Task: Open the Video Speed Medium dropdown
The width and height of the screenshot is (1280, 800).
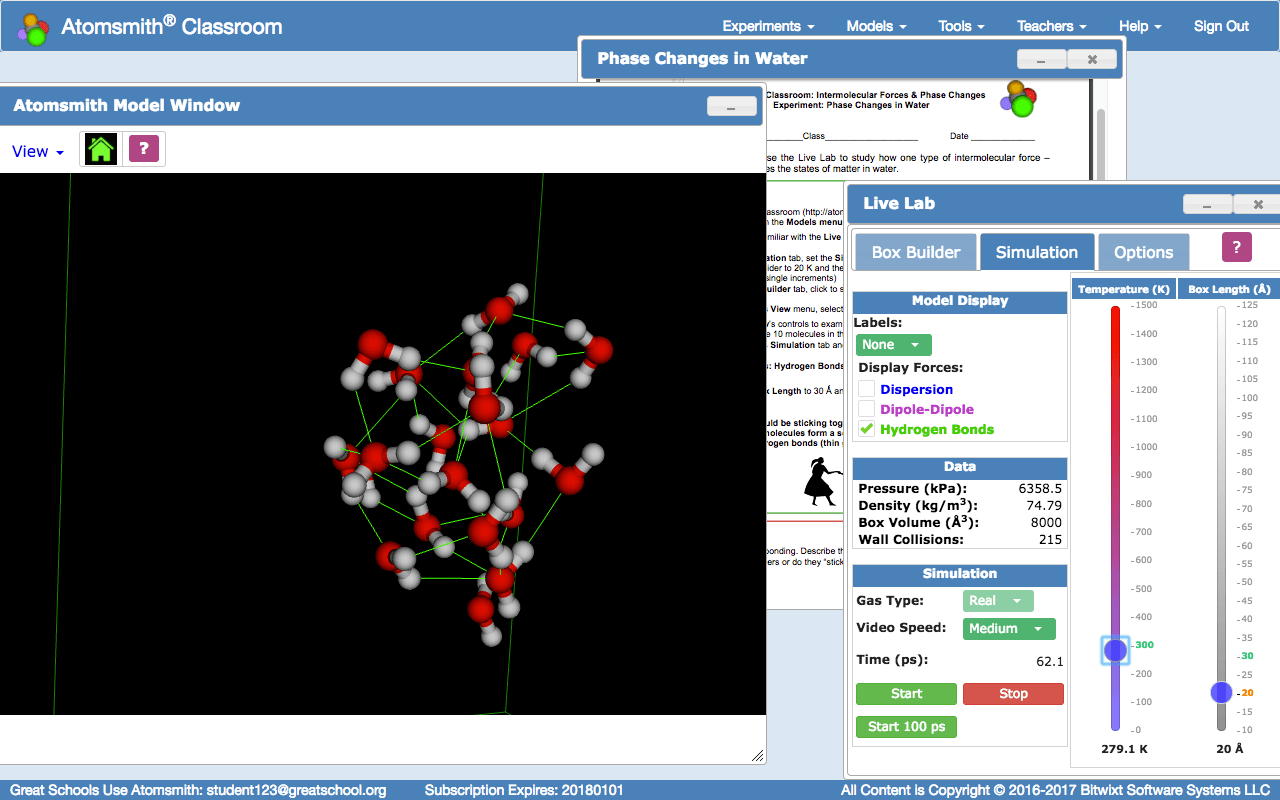Action: pyautogui.click(x=1009, y=629)
